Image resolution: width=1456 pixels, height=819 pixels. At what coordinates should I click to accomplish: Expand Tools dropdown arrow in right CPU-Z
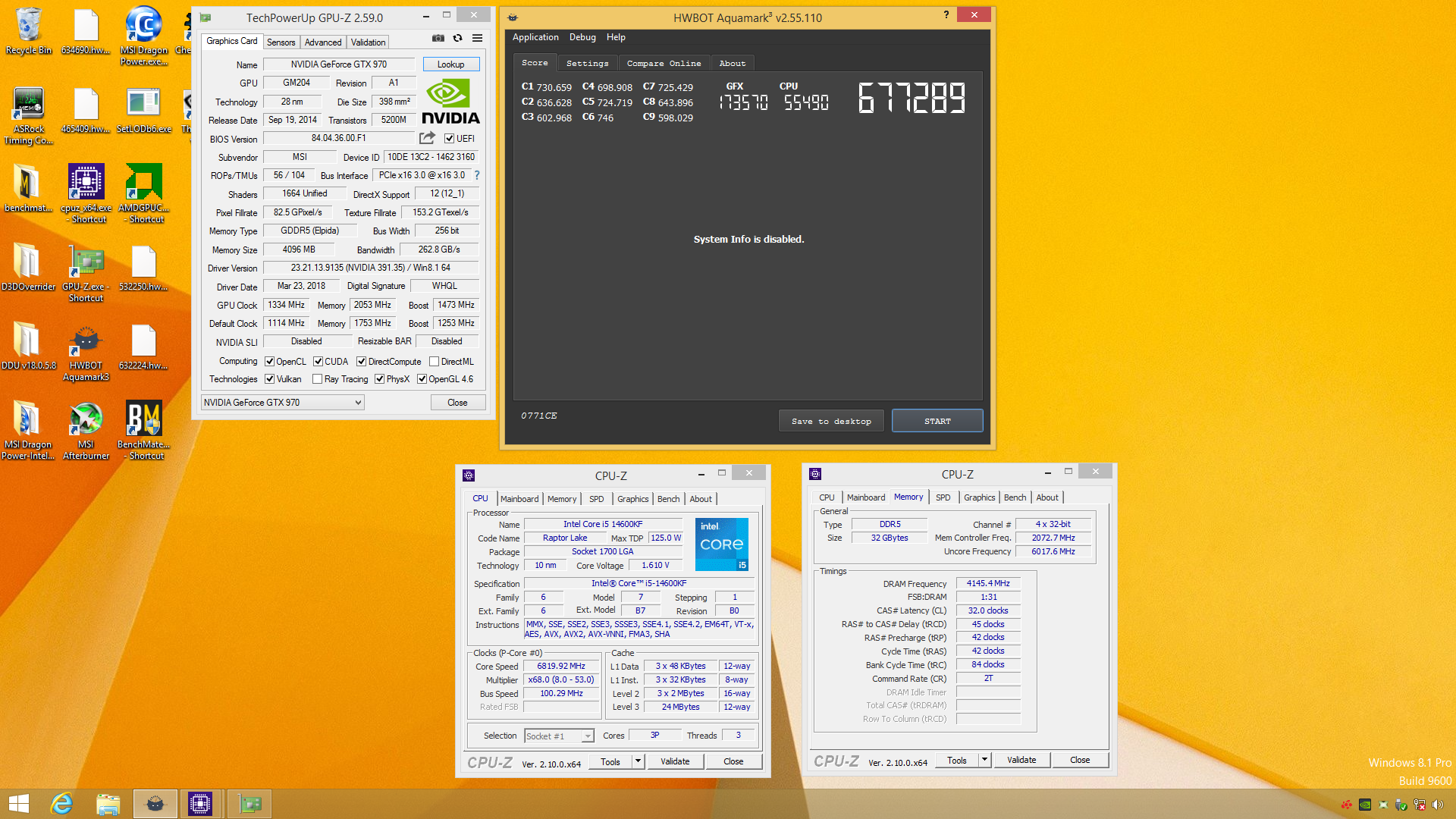[x=984, y=759]
